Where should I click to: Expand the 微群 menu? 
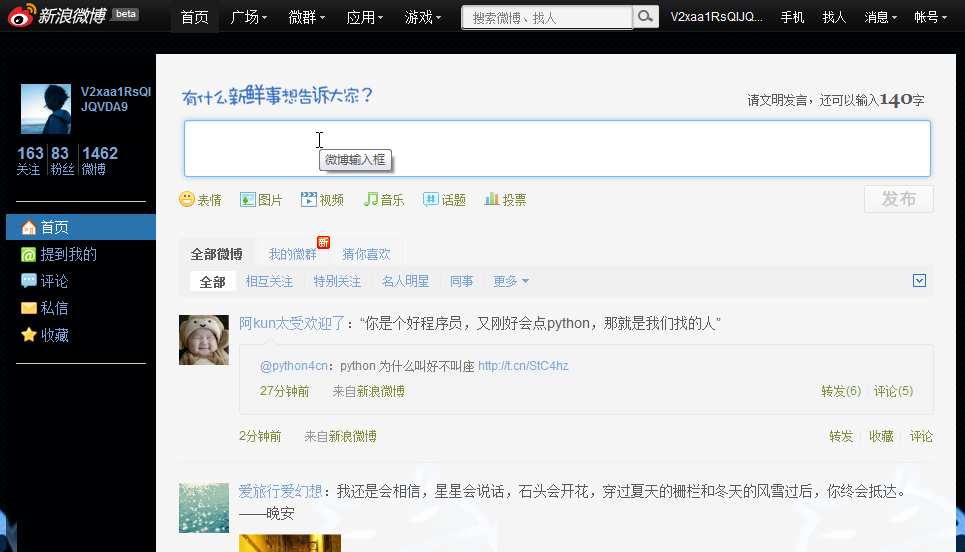306,17
